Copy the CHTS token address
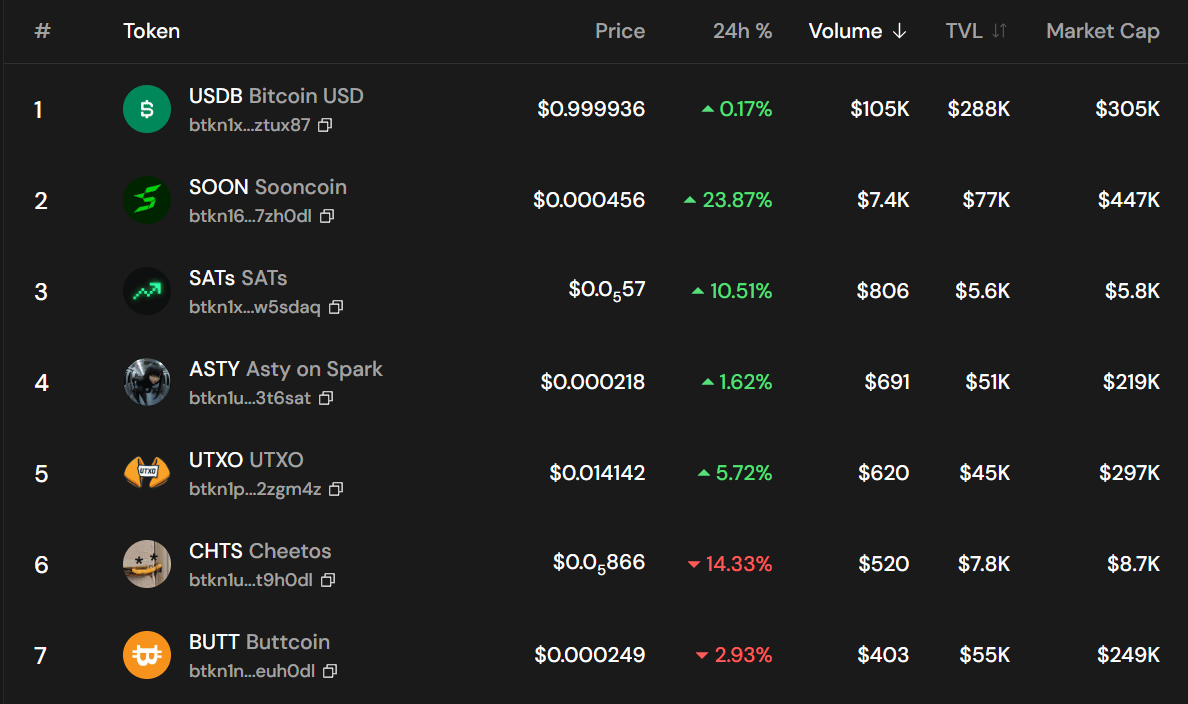The height and width of the screenshot is (704, 1188). coord(327,580)
